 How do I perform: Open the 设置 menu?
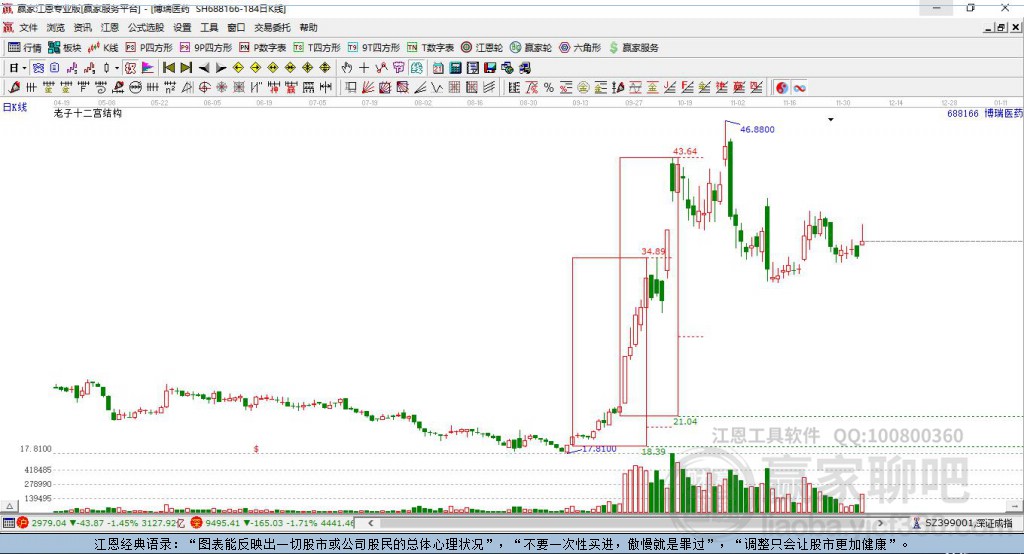(182, 27)
